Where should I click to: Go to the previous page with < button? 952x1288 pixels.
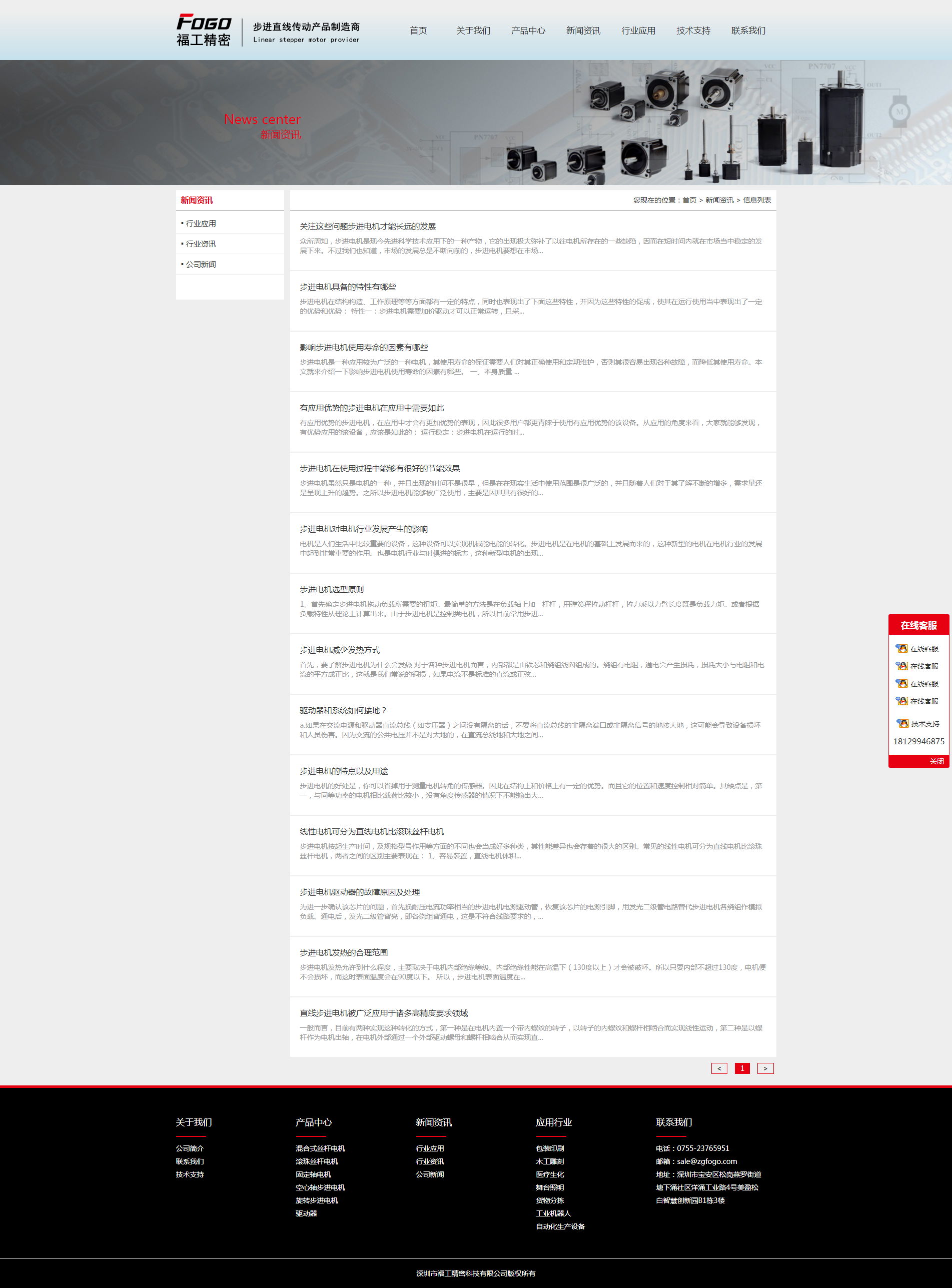coord(718,1068)
